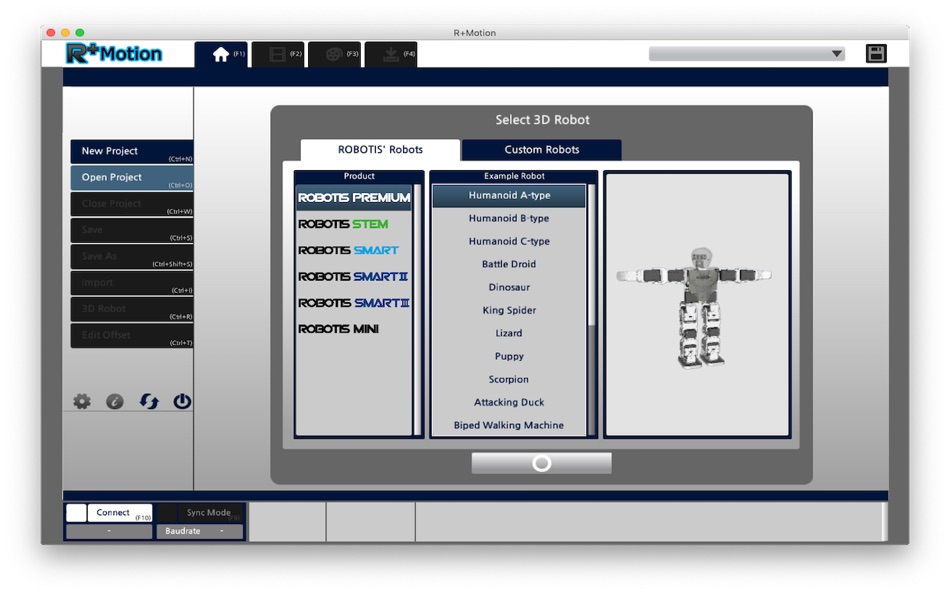The image size is (950, 594).
Task: Select Humanoid A-type robot
Action: pos(509,196)
